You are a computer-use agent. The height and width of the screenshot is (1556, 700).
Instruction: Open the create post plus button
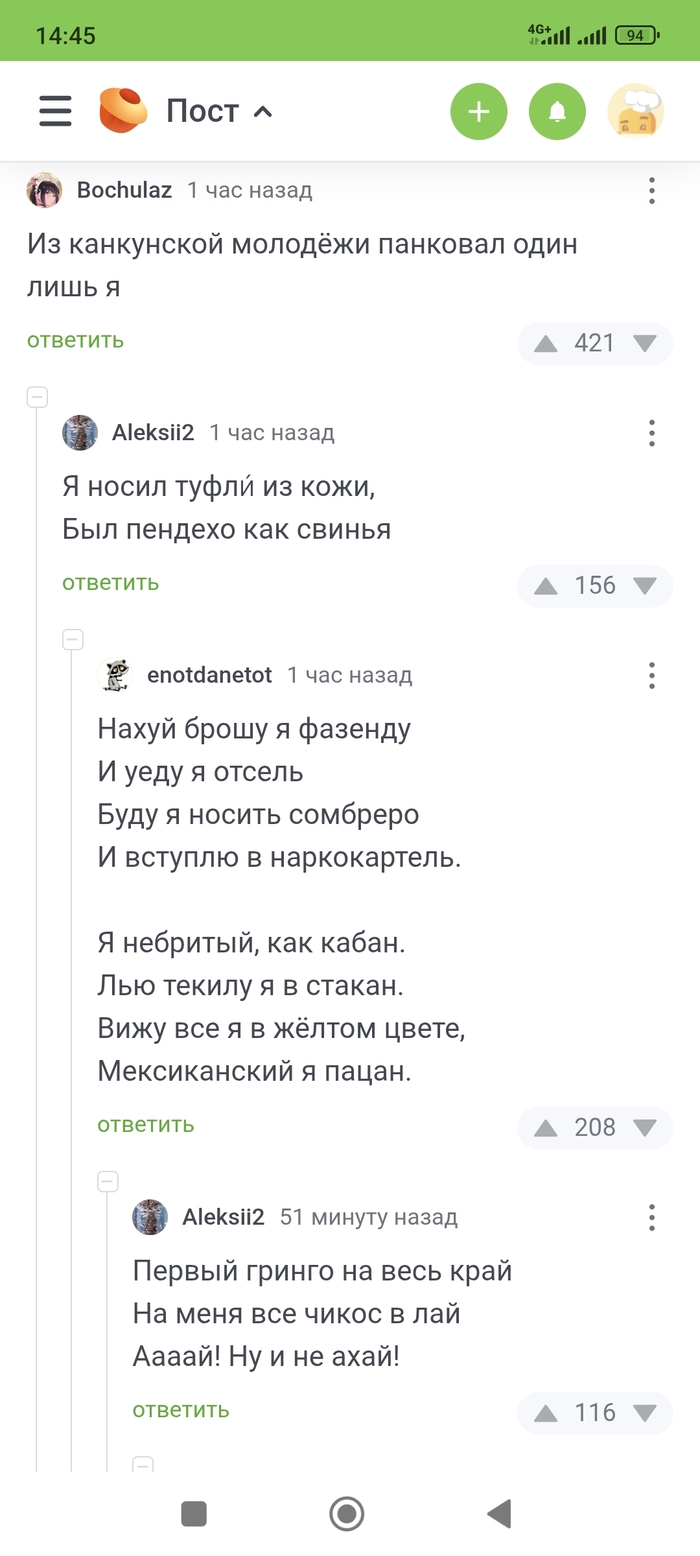[x=478, y=111]
